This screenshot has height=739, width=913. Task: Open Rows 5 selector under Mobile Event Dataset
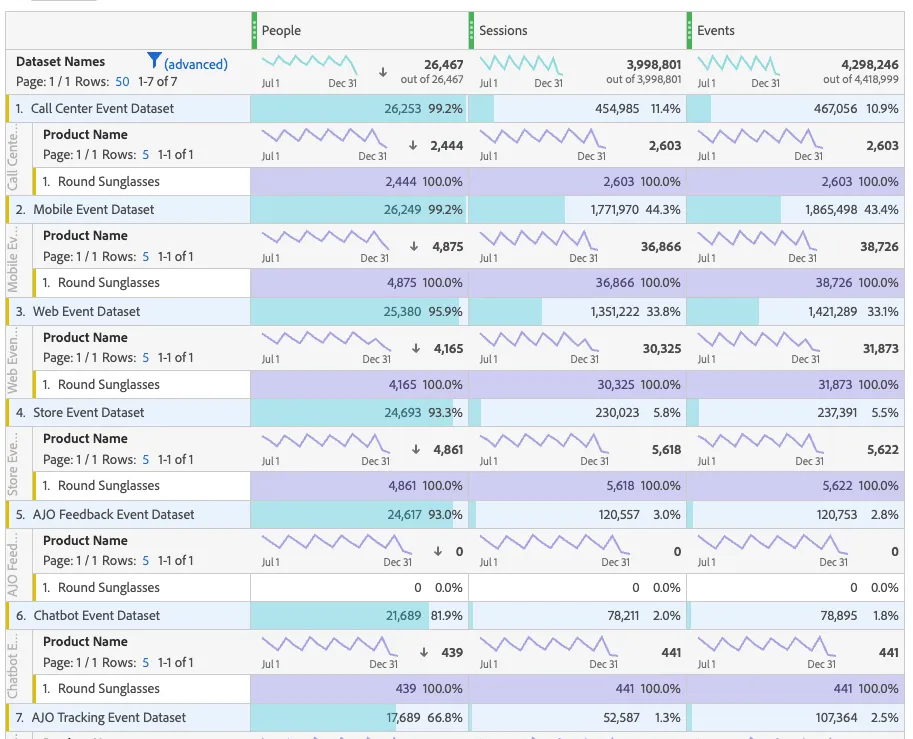click(146, 256)
